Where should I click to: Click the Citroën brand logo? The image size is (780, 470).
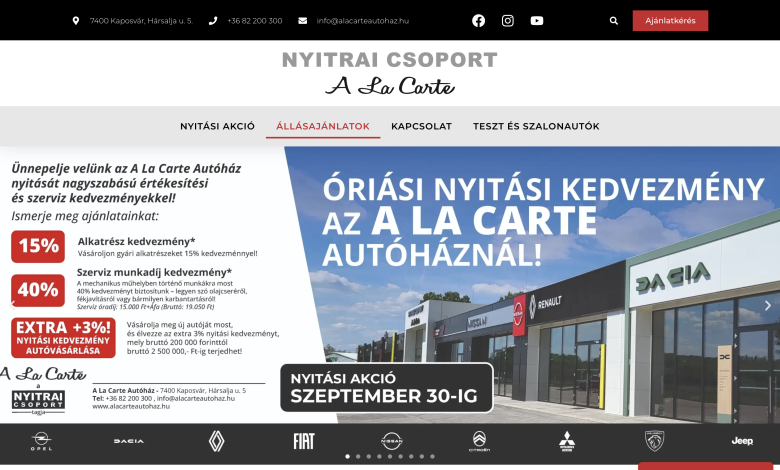point(479,440)
